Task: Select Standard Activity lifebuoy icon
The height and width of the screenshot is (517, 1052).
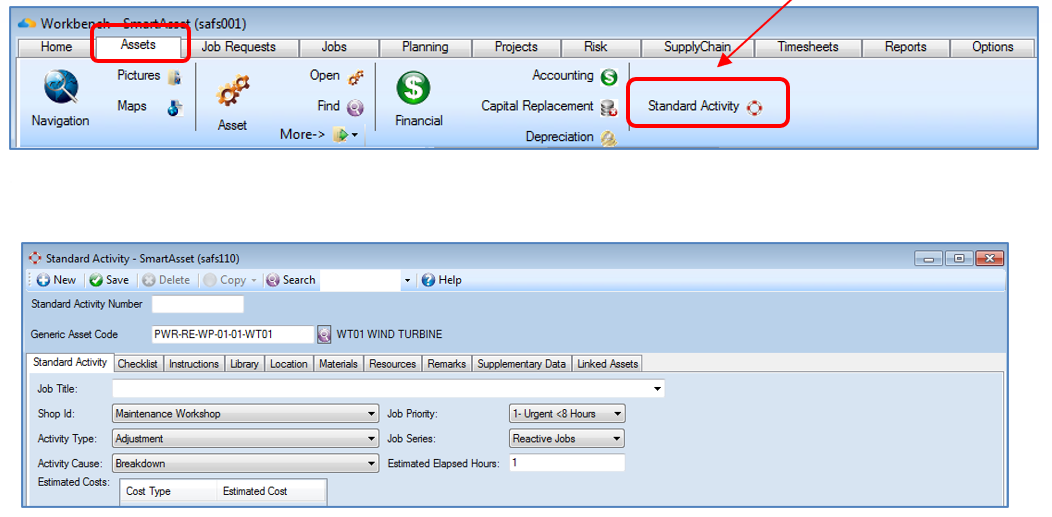Action: 755,107
